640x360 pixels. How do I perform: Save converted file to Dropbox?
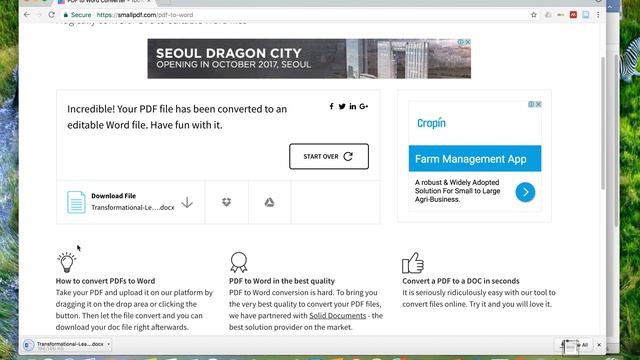[227, 202]
